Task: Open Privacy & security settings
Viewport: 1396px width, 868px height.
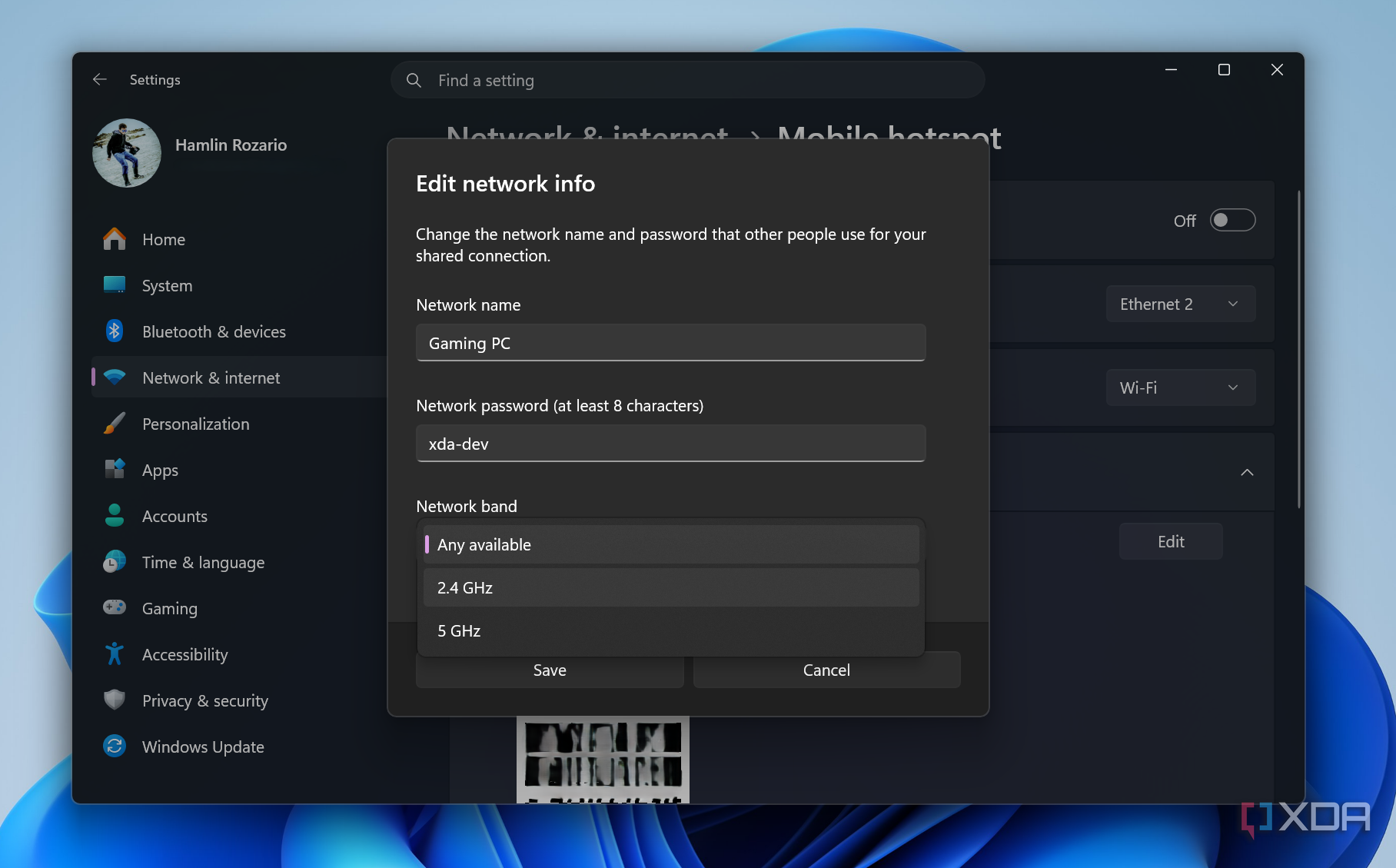Action: click(x=238, y=700)
